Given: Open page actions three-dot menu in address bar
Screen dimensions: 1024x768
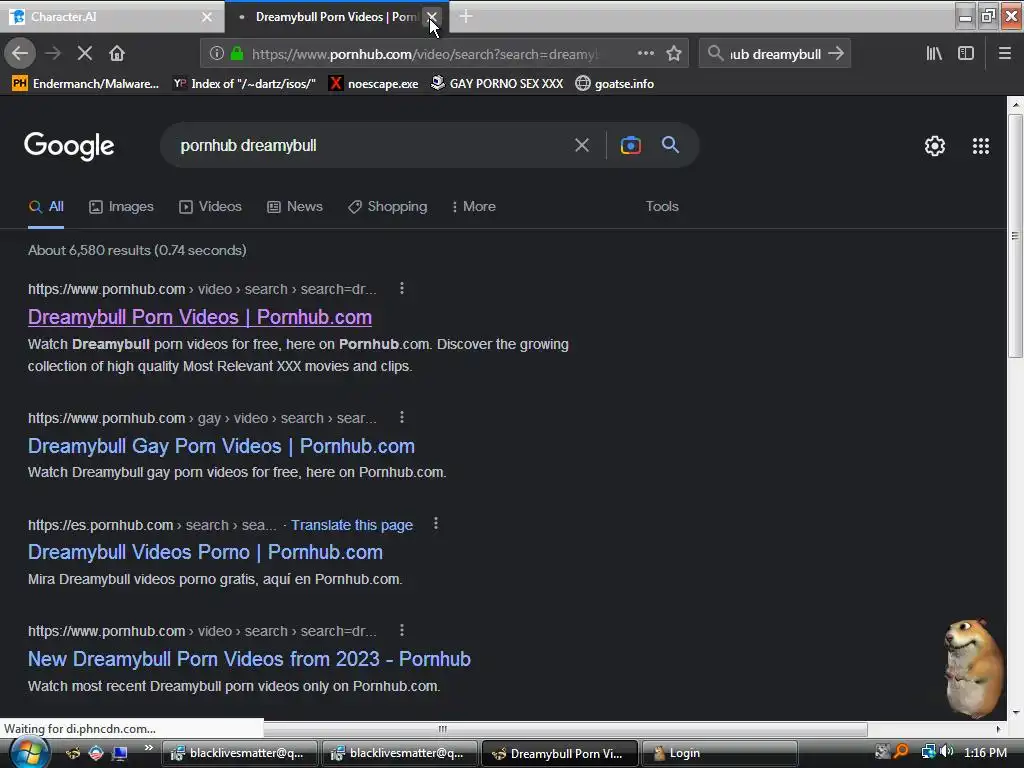Looking at the screenshot, I should coord(645,54).
